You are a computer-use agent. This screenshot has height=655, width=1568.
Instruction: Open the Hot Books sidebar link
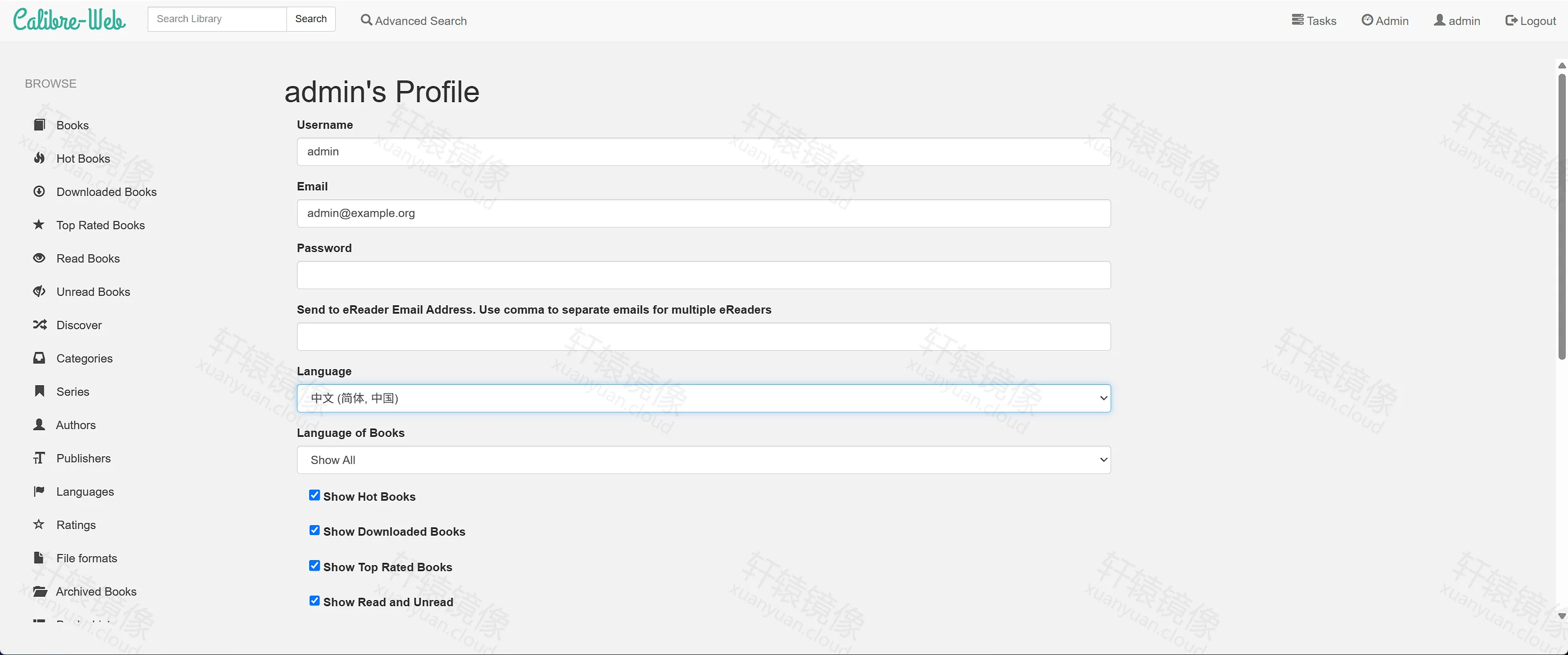tap(83, 159)
